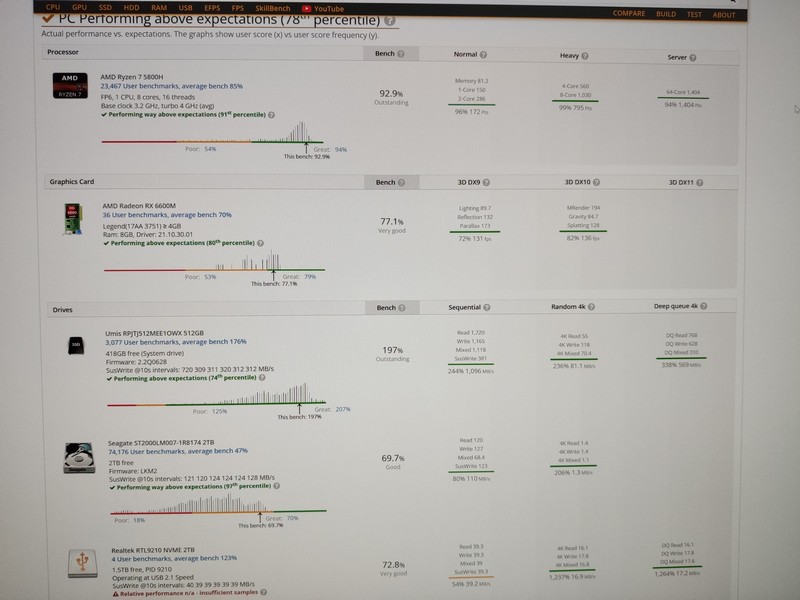Click Seagate drive score distribution graph
Image resolution: width=800 pixels, height=600 pixels.
point(218,503)
